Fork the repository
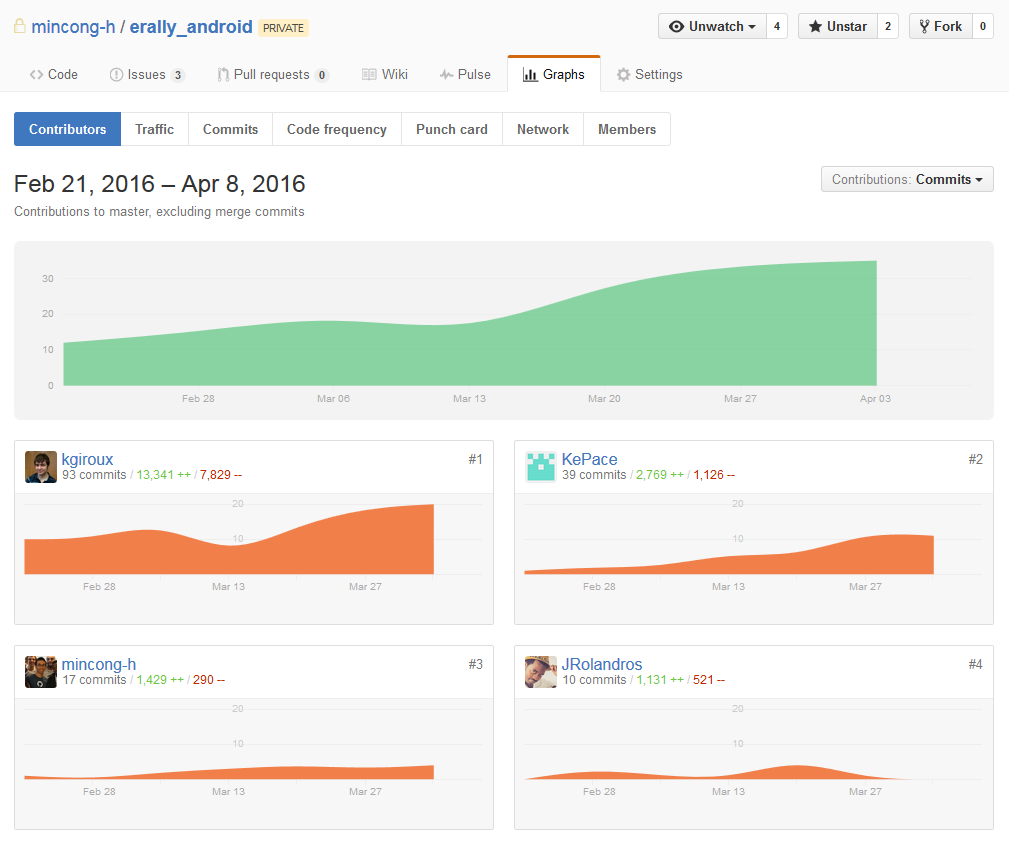1009x845 pixels. [x=941, y=26]
